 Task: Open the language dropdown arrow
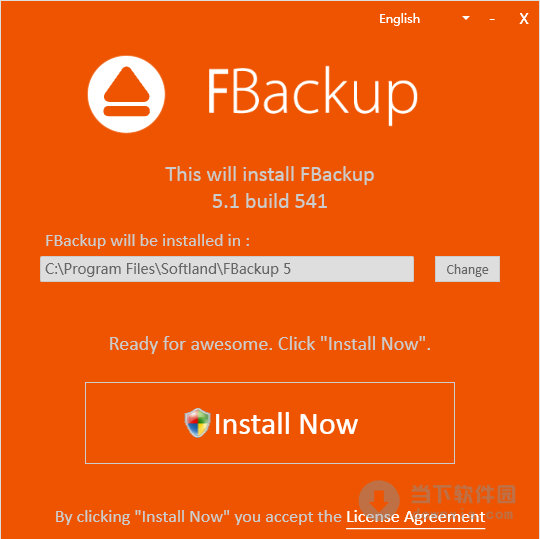[466, 18]
